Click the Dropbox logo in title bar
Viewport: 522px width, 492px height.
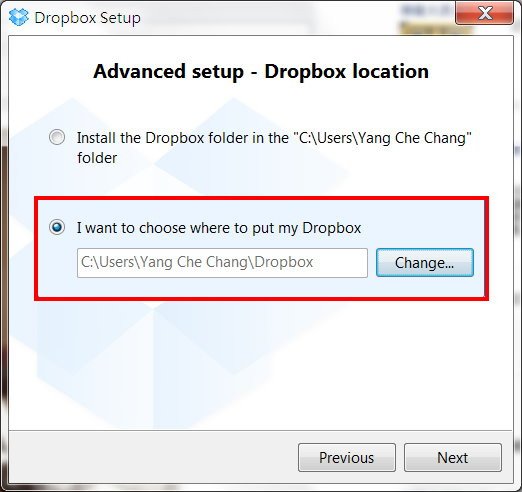click(19, 17)
